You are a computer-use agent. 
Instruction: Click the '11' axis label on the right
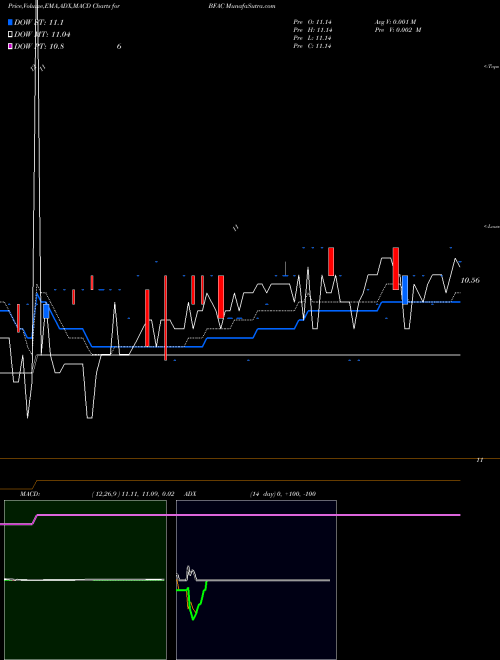[479, 460]
